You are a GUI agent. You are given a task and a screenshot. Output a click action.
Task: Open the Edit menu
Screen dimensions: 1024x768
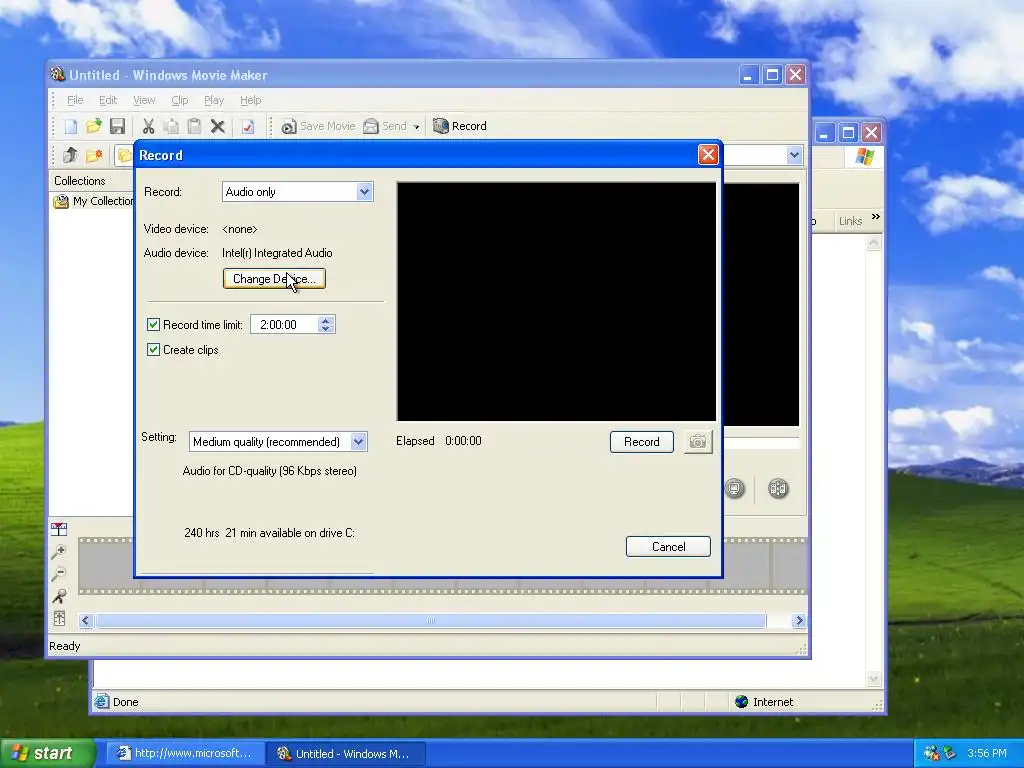coord(108,101)
